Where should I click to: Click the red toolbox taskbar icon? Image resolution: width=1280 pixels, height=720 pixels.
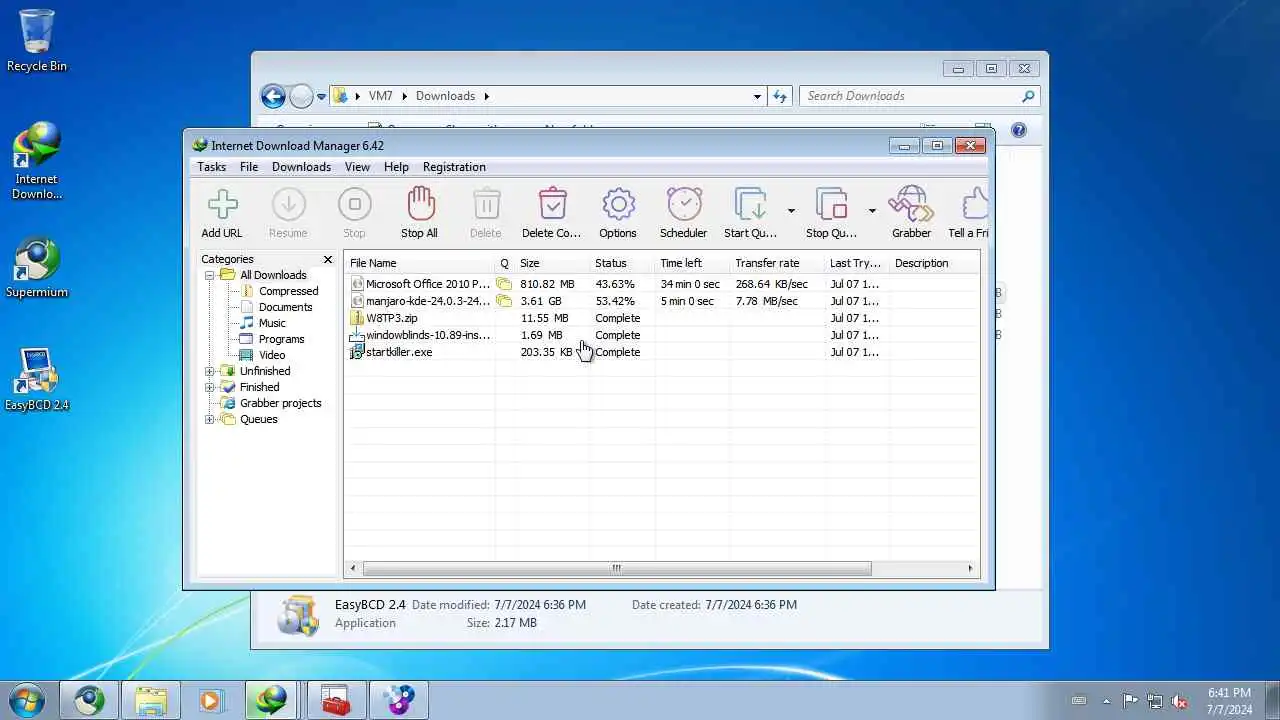[336, 700]
